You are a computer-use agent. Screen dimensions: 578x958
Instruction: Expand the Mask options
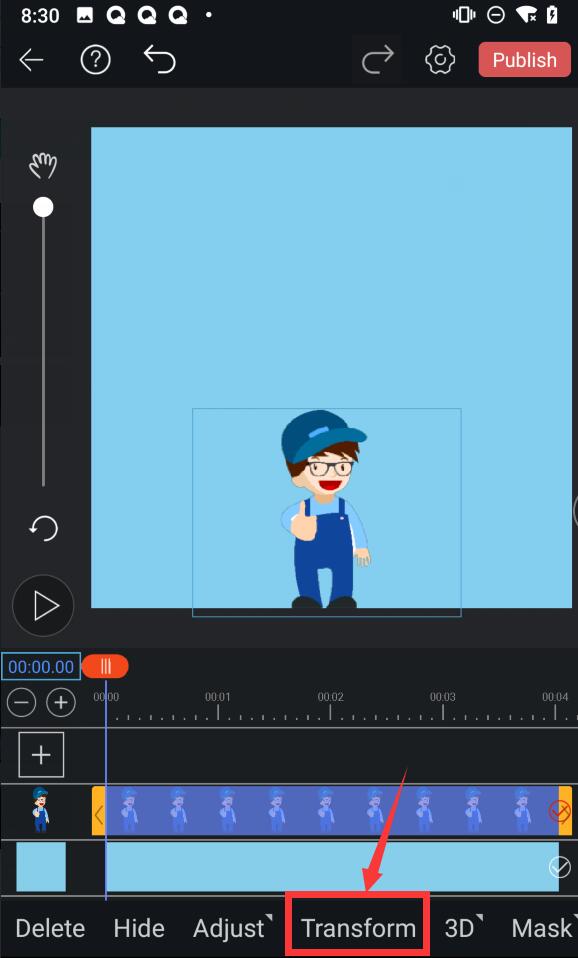point(544,928)
